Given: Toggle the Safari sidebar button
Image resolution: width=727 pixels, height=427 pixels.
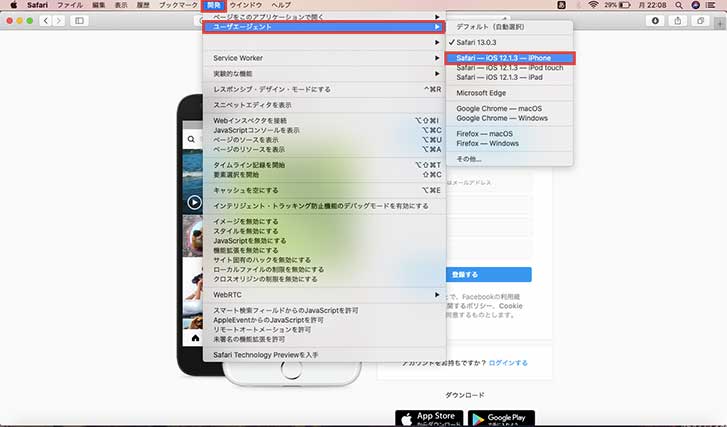Looking at the screenshot, I should pyautogui.click(x=79, y=20).
